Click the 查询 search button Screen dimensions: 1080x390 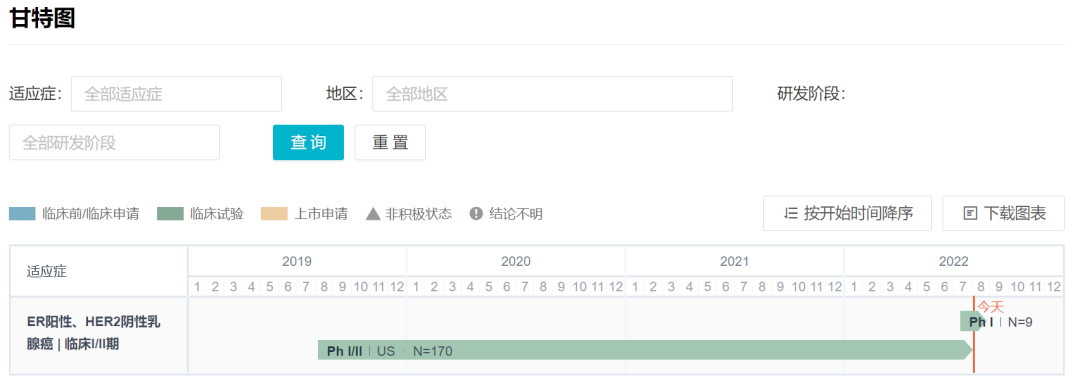coord(308,143)
